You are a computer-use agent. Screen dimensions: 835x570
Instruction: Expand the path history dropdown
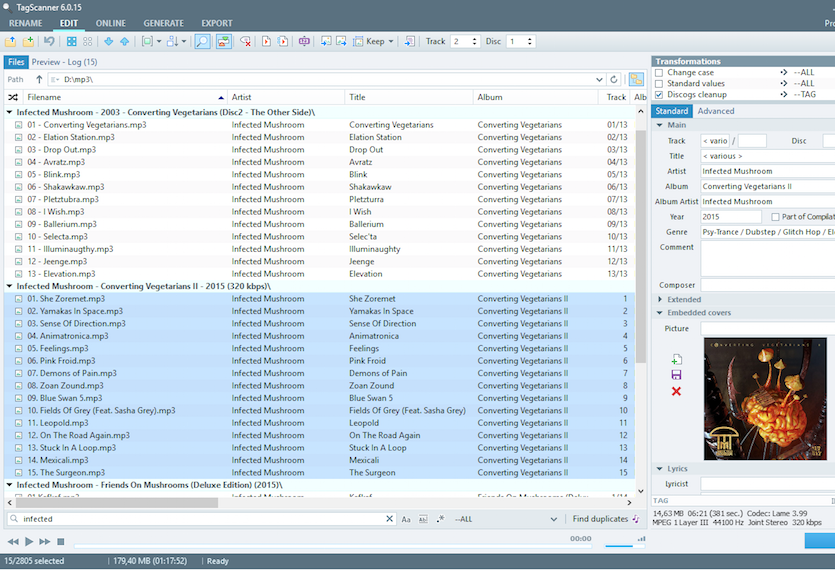point(599,79)
